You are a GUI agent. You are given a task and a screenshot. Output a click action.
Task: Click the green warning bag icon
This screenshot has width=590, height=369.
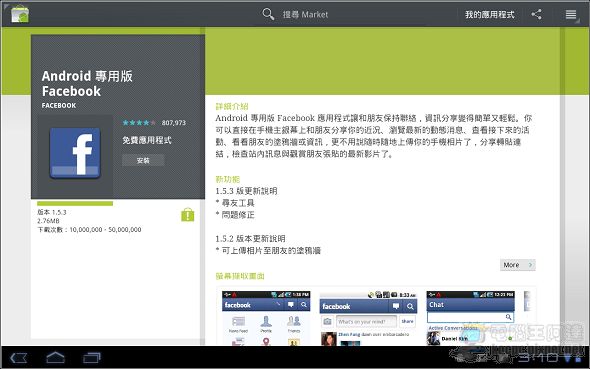click(187, 215)
